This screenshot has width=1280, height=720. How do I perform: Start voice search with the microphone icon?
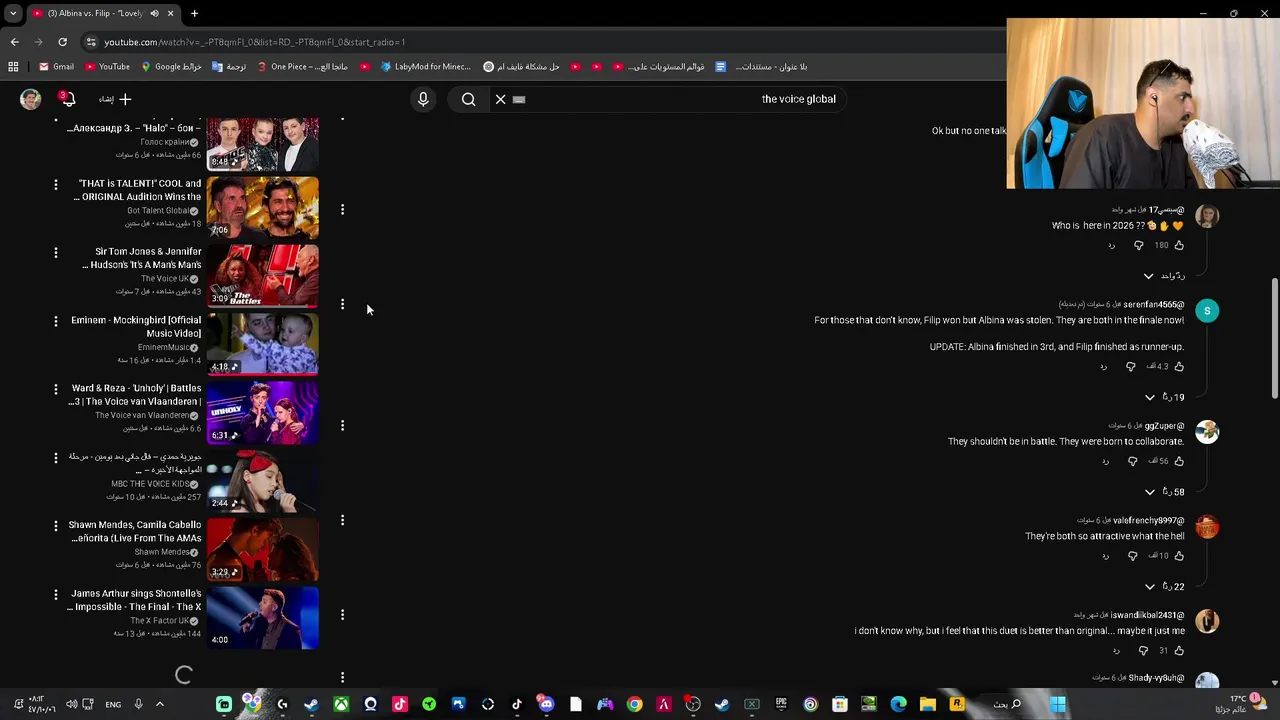(x=423, y=99)
